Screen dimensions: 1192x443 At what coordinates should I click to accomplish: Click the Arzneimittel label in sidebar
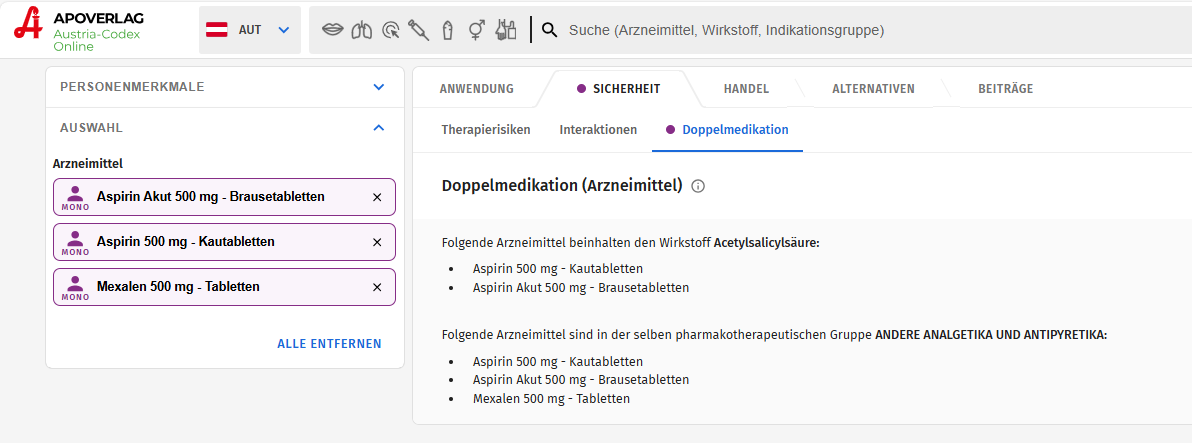coord(88,163)
